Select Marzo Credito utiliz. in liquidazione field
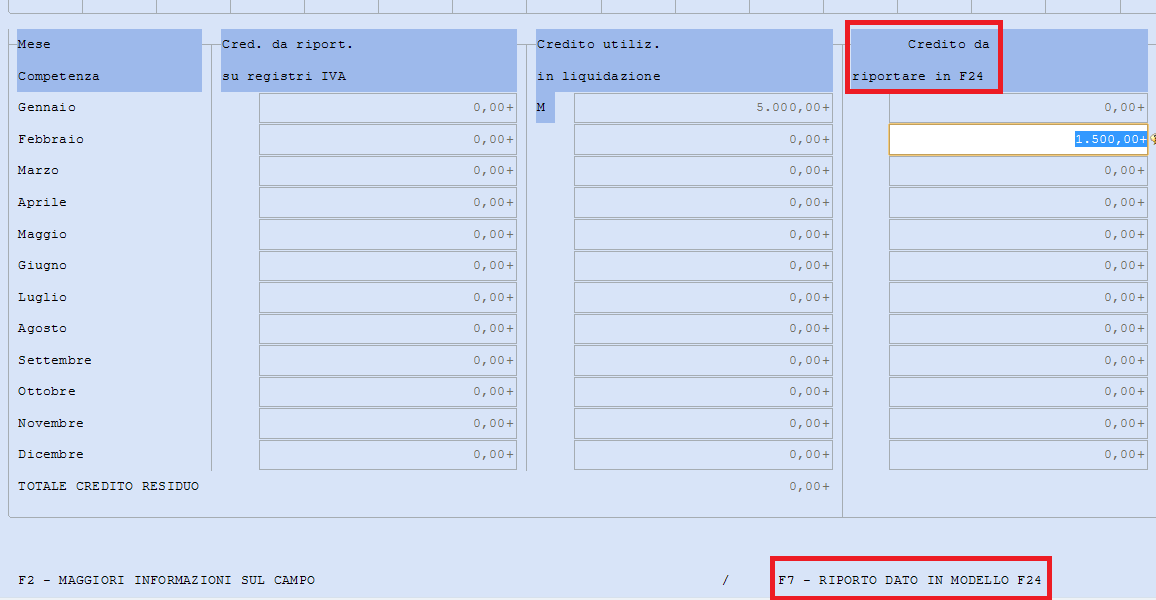Image resolution: width=1156 pixels, height=600 pixels. pyautogui.click(x=703, y=170)
